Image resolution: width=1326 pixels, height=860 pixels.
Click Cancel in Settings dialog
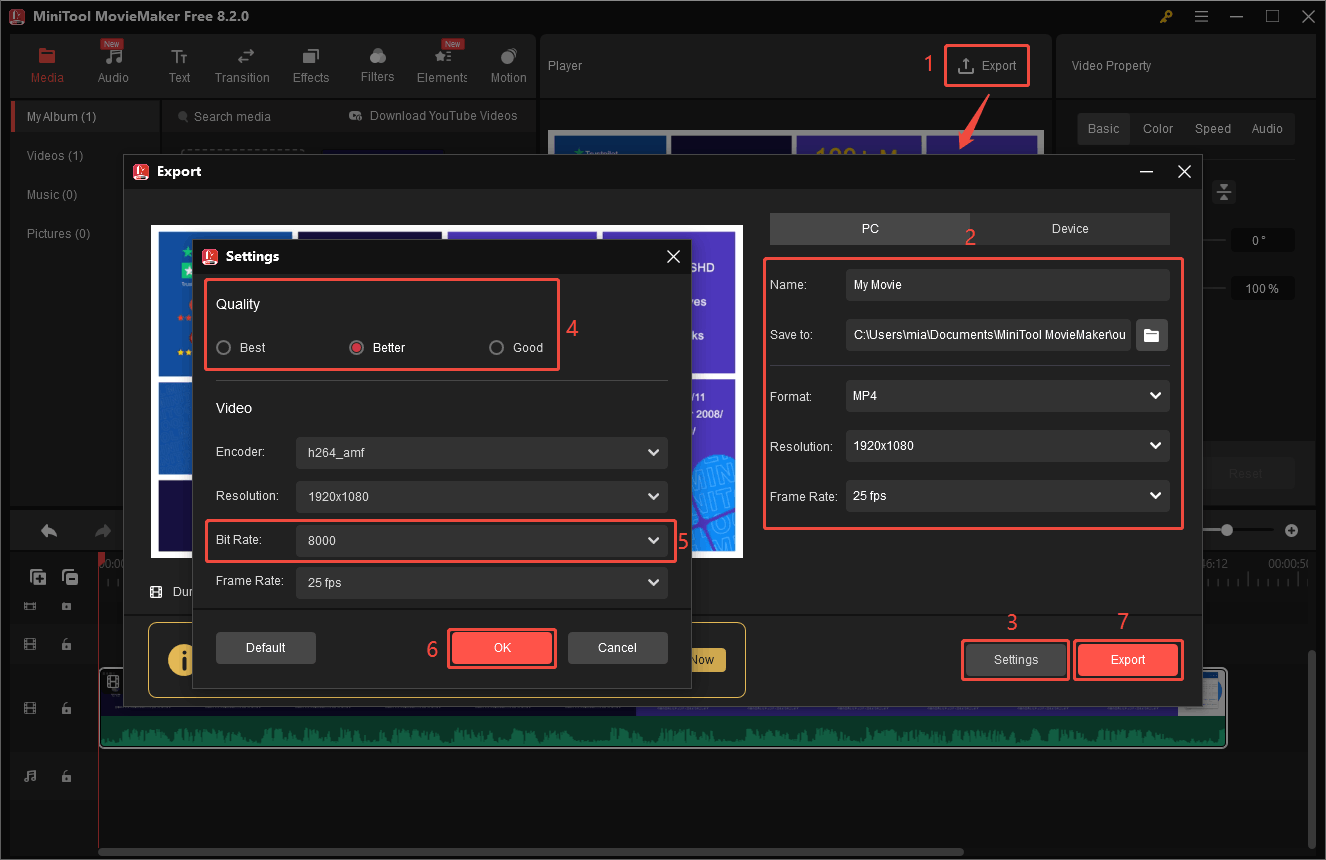pos(617,648)
